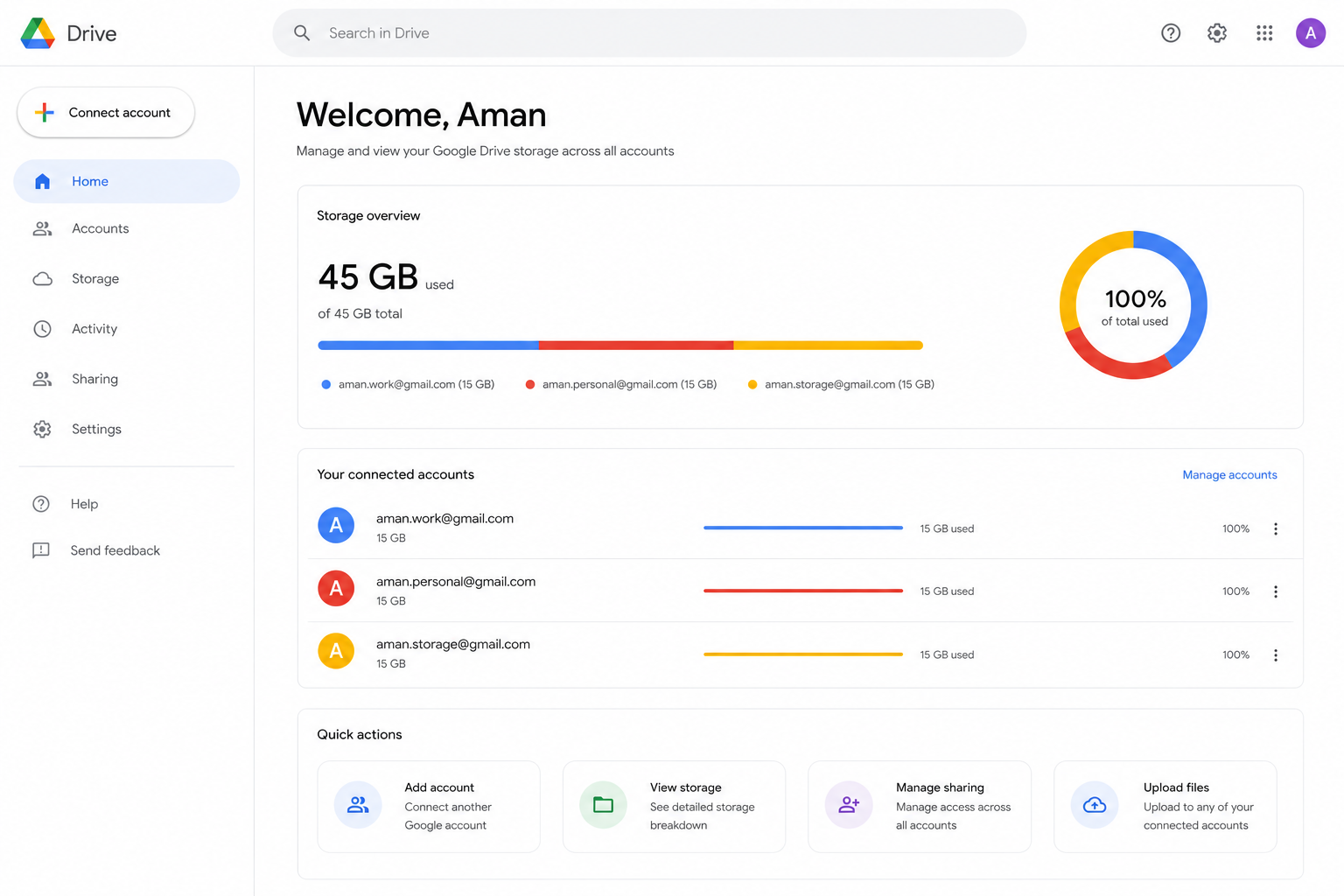Click the Manage sharing quick action card

point(920,807)
